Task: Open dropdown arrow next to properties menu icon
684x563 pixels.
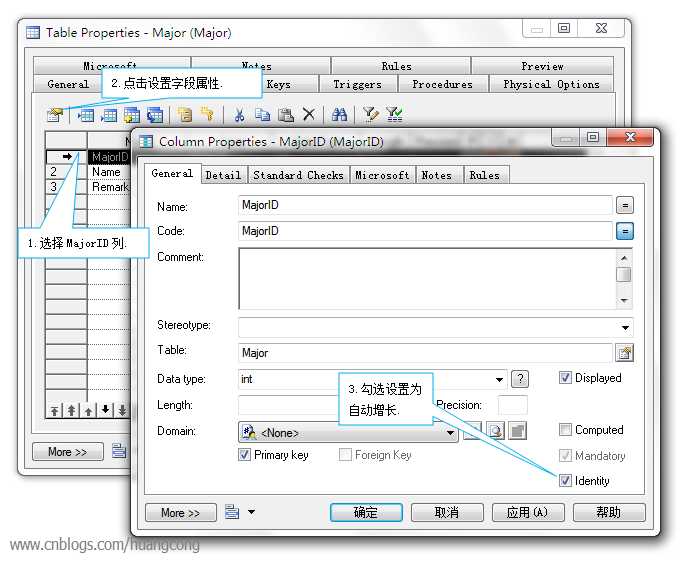Action: coord(251,512)
